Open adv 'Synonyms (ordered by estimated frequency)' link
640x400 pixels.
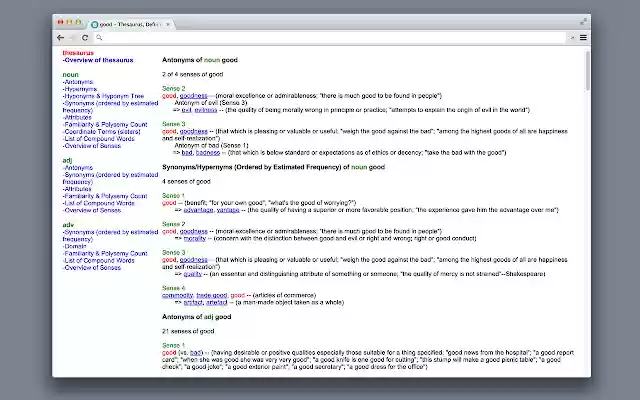(x=110, y=236)
